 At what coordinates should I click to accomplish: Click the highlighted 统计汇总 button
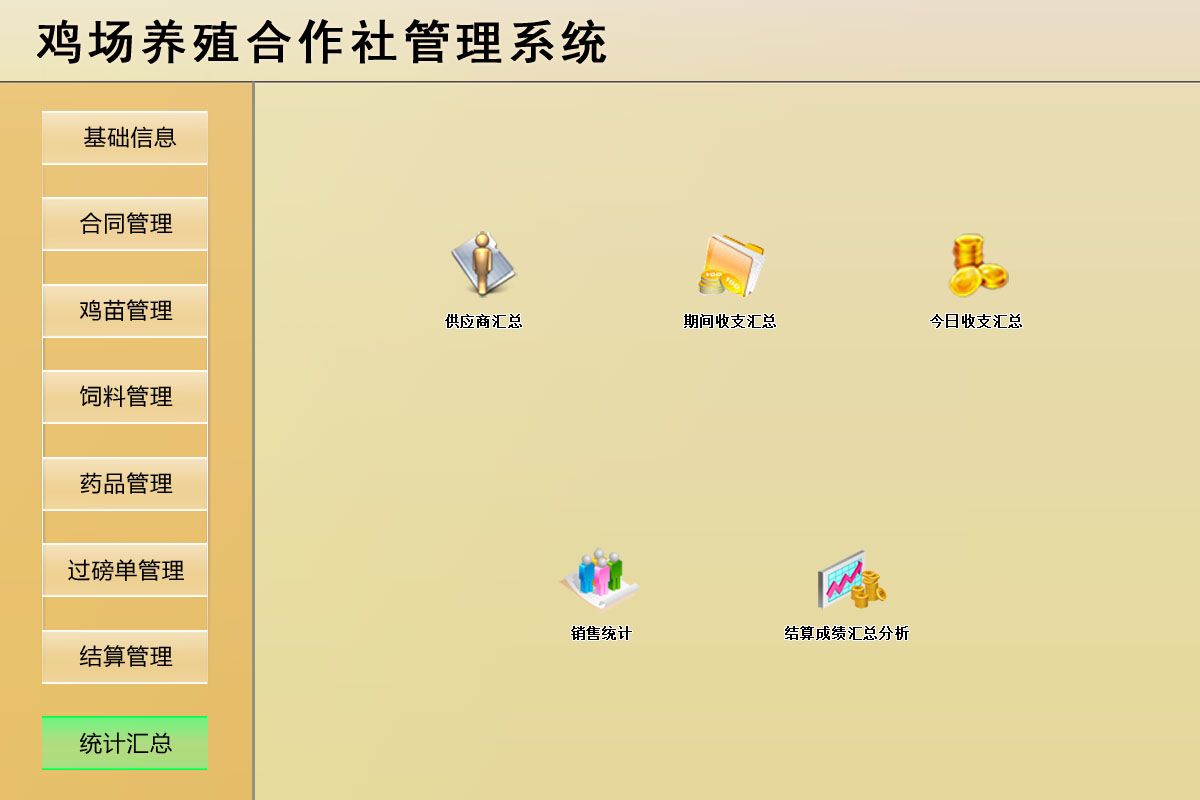point(125,743)
